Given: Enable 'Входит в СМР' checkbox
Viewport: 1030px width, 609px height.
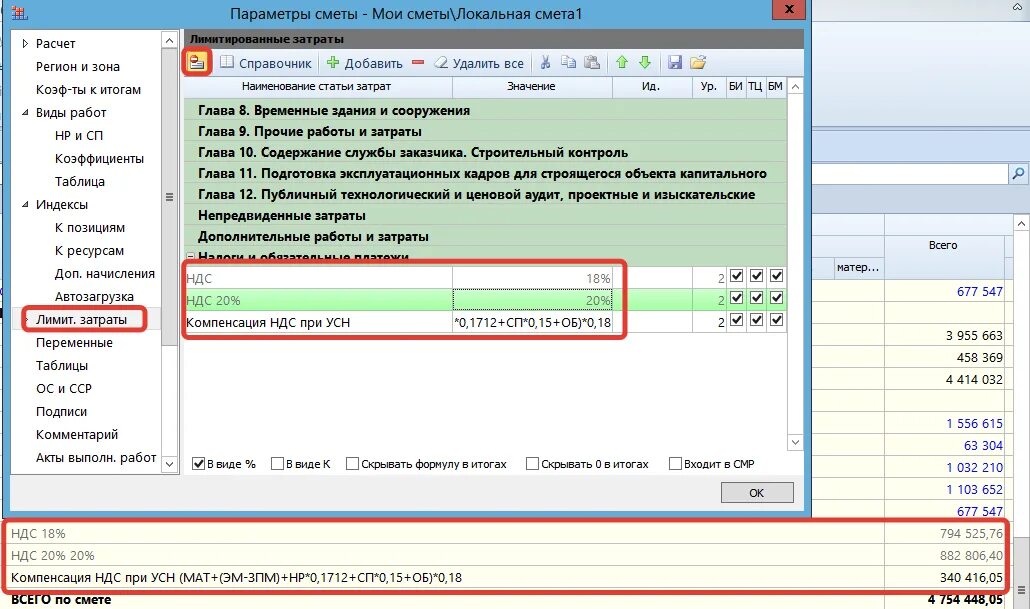Looking at the screenshot, I should (x=675, y=464).
